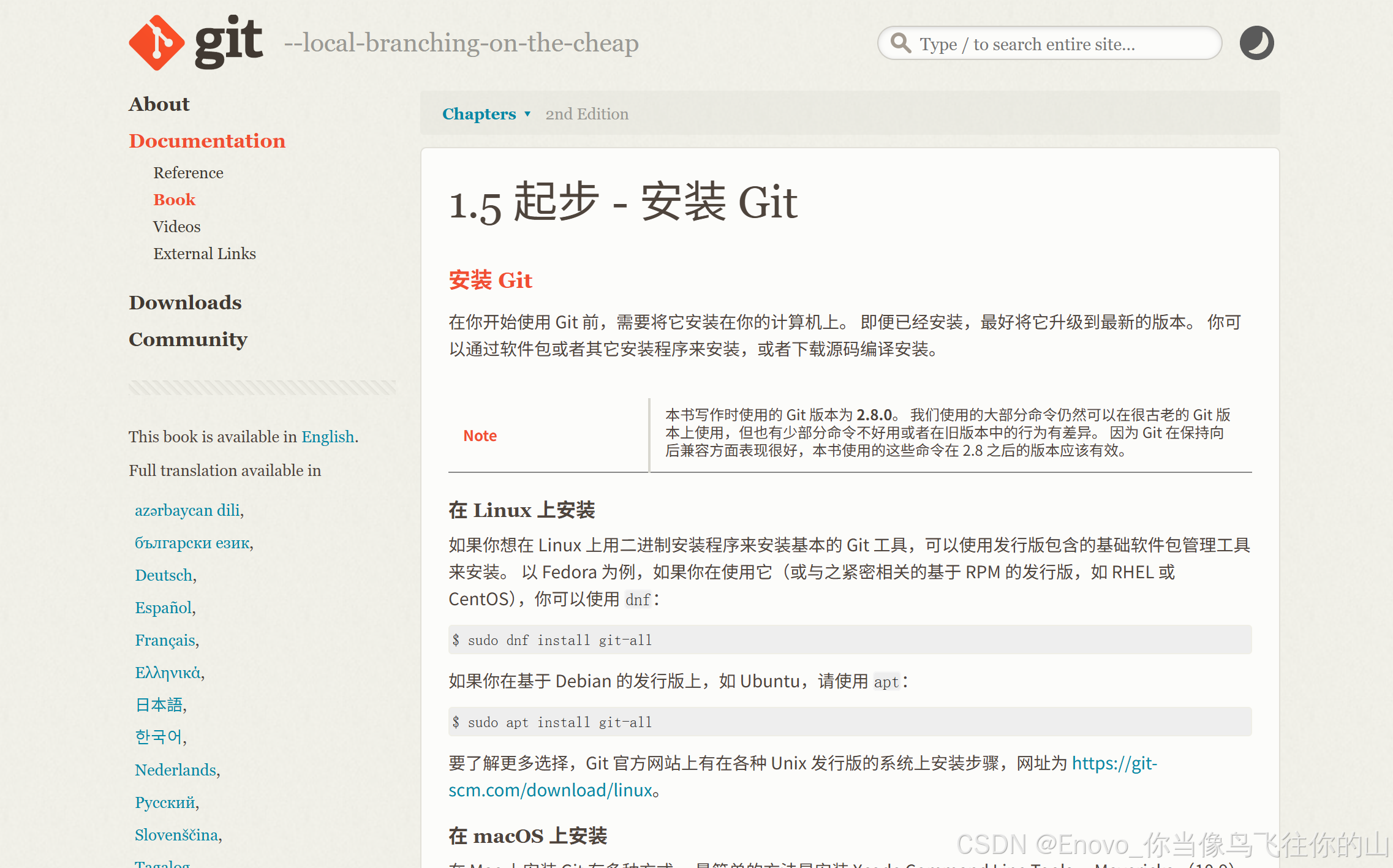The image size is (1393, 868).
Task: Choose the Ελληνικά translation
Action: (168, 673)
